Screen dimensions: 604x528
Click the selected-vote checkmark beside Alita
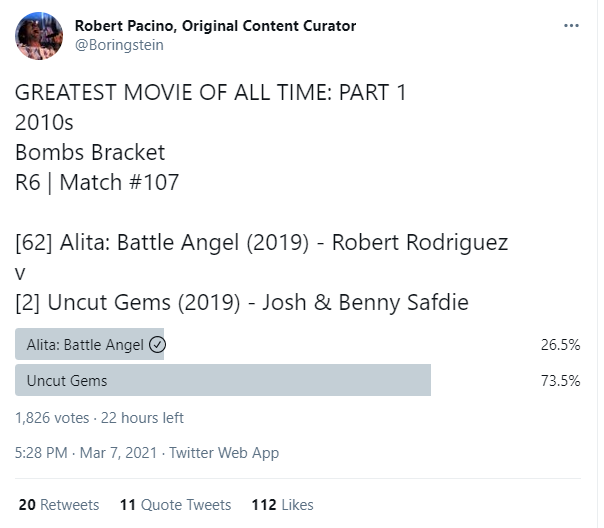pyautogui.click(x=156, y=345)
